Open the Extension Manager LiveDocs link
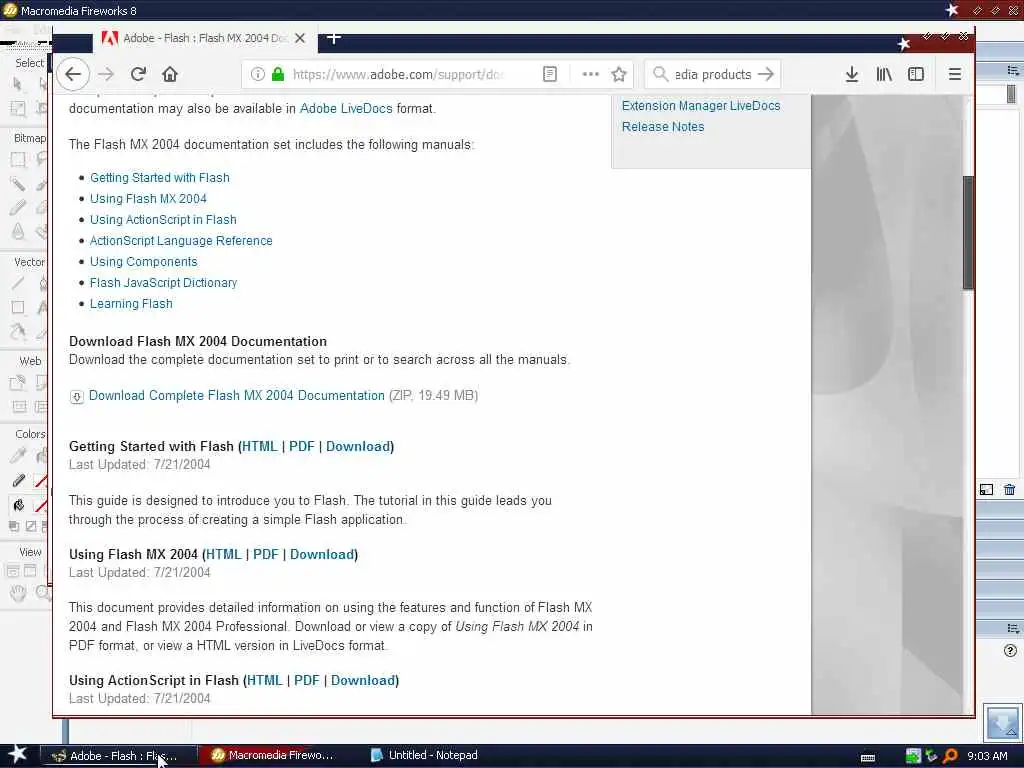The width and height of the screenshot is (1024, 768). [701, 106]
